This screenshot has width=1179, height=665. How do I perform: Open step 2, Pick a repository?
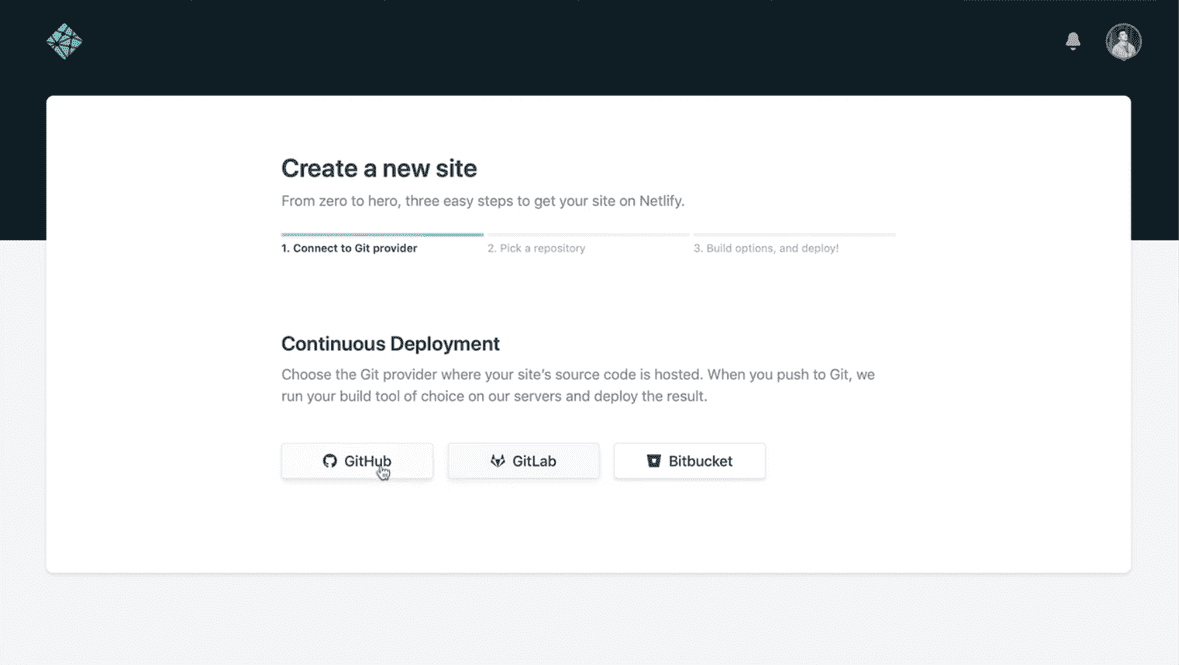[x=537, y=247]
